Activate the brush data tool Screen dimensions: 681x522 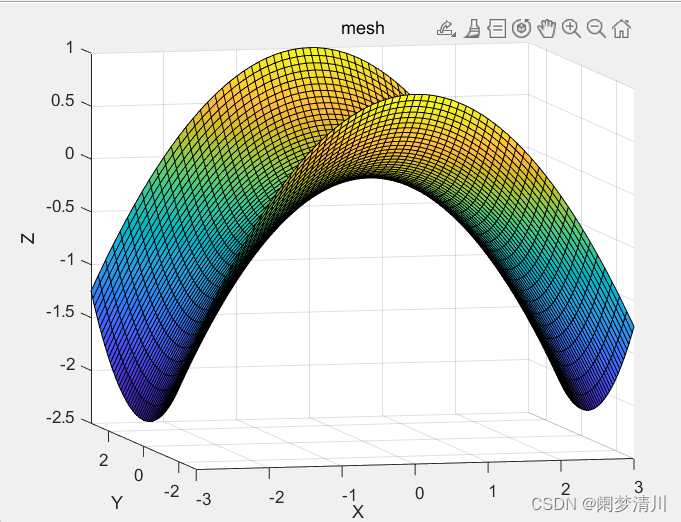click(473, 29)
